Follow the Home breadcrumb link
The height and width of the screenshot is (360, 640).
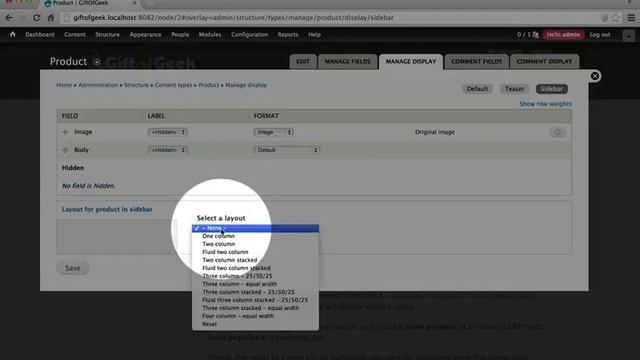(x=64, y=85)
